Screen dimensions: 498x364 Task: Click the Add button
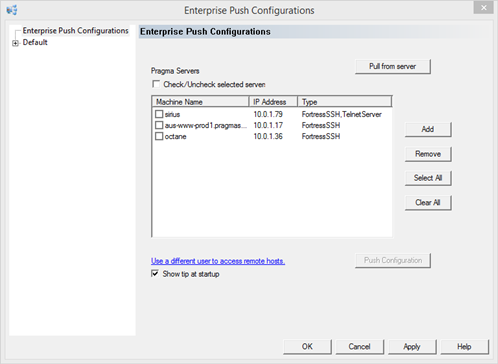(x=428, y=129)
